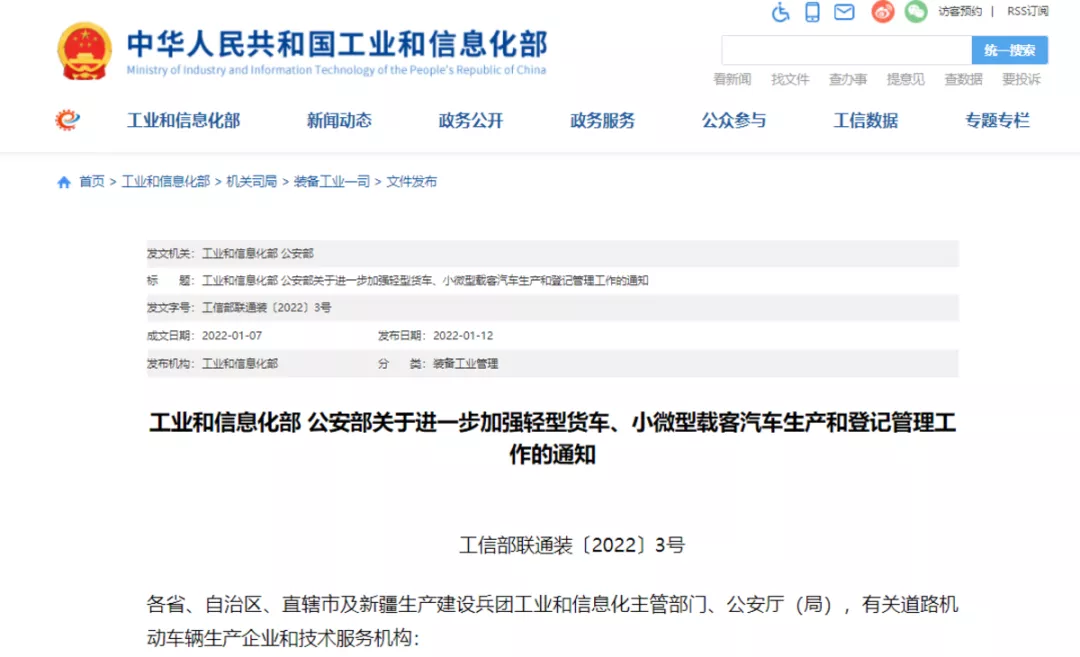
Task: Click document number 工信部联通装〔2022〕3号 in info table
Action: pyautogui.click(x=267, y=308)
